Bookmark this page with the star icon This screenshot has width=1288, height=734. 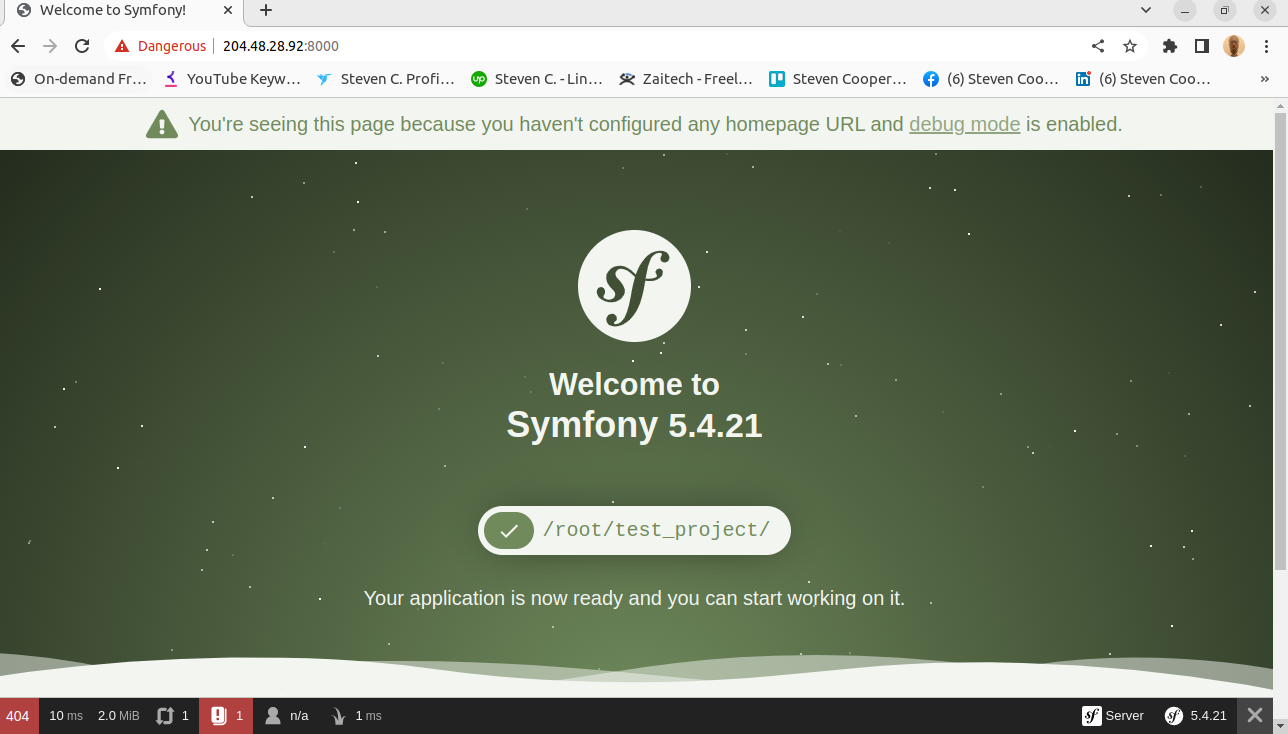(1130, 46)
